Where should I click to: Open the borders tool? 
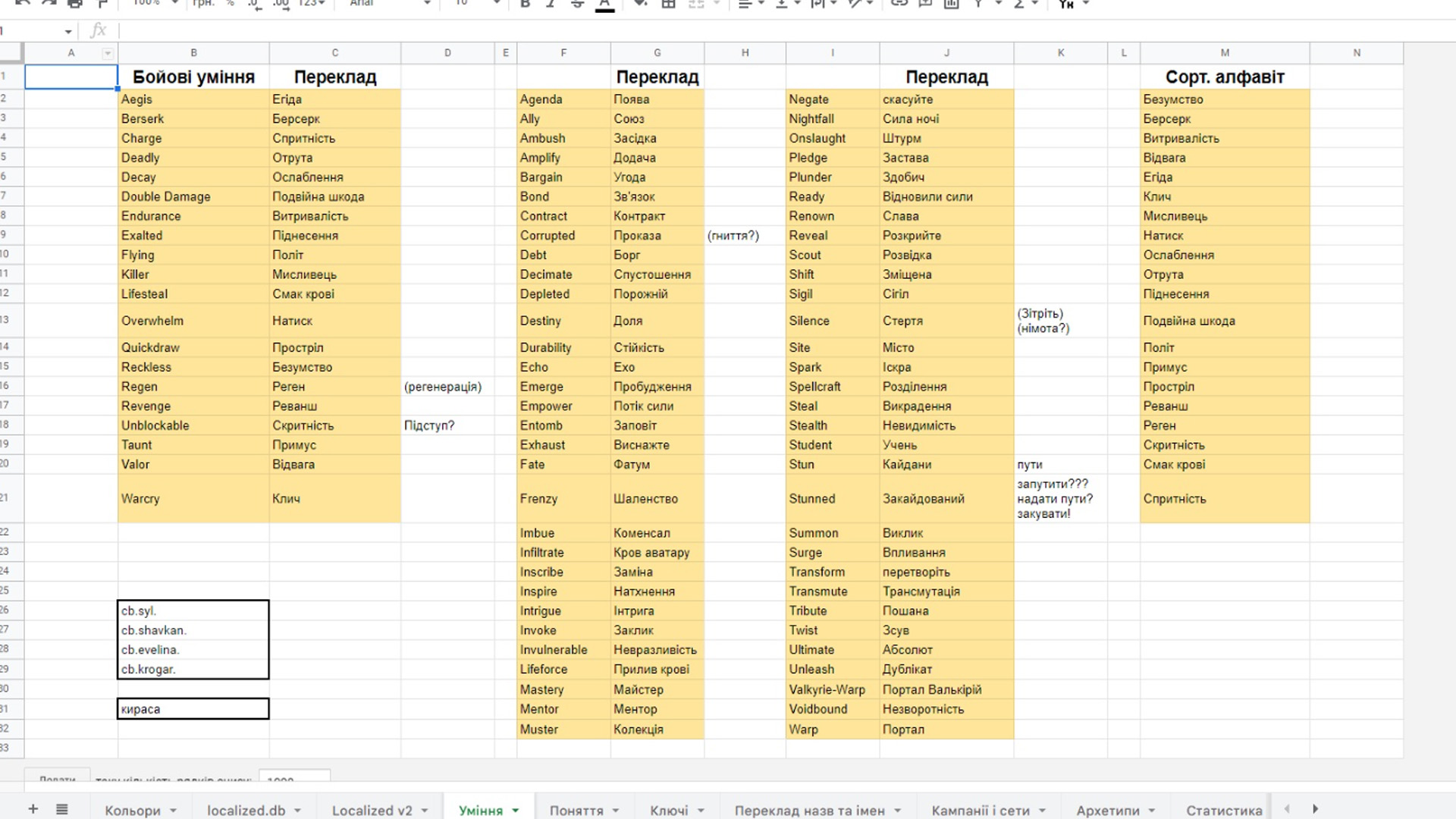668,4
